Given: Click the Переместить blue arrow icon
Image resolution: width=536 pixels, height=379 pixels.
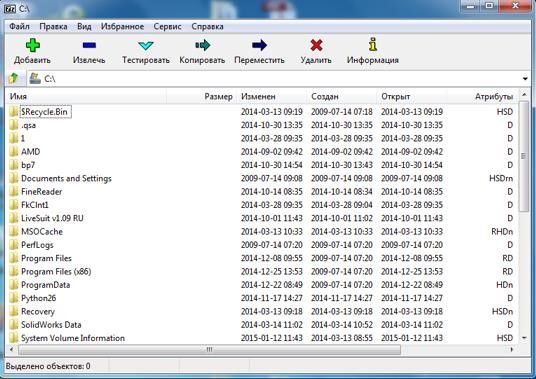Looking at the screenshot, I should click(x=259, y=45).
